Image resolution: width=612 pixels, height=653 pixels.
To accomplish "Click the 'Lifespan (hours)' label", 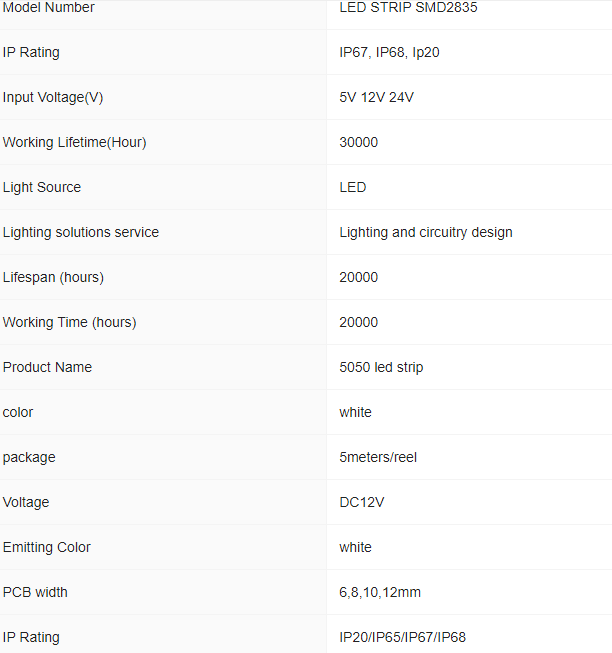I will (x=53, y=277).
